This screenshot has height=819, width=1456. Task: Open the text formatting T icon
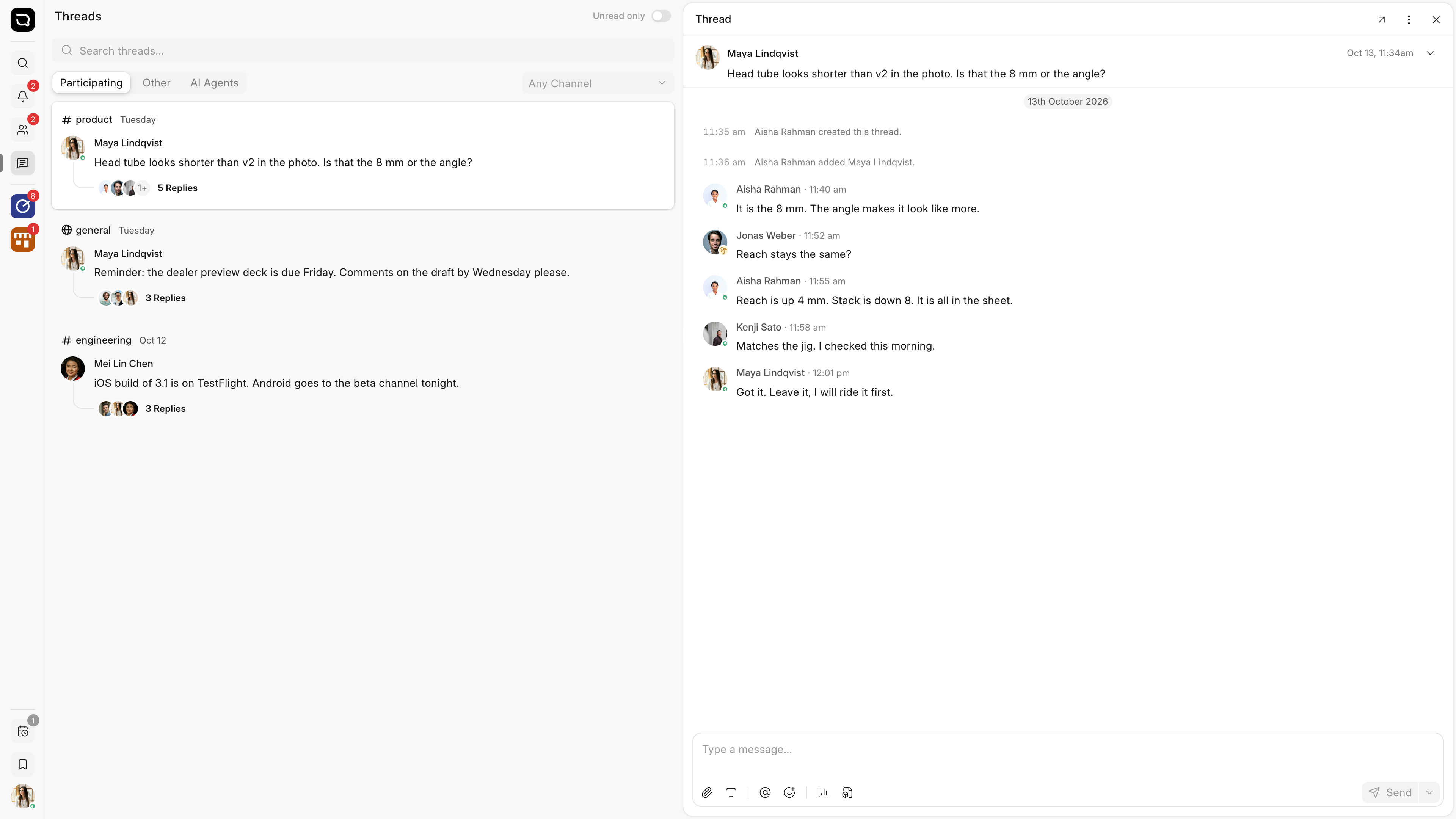[731, 792]
